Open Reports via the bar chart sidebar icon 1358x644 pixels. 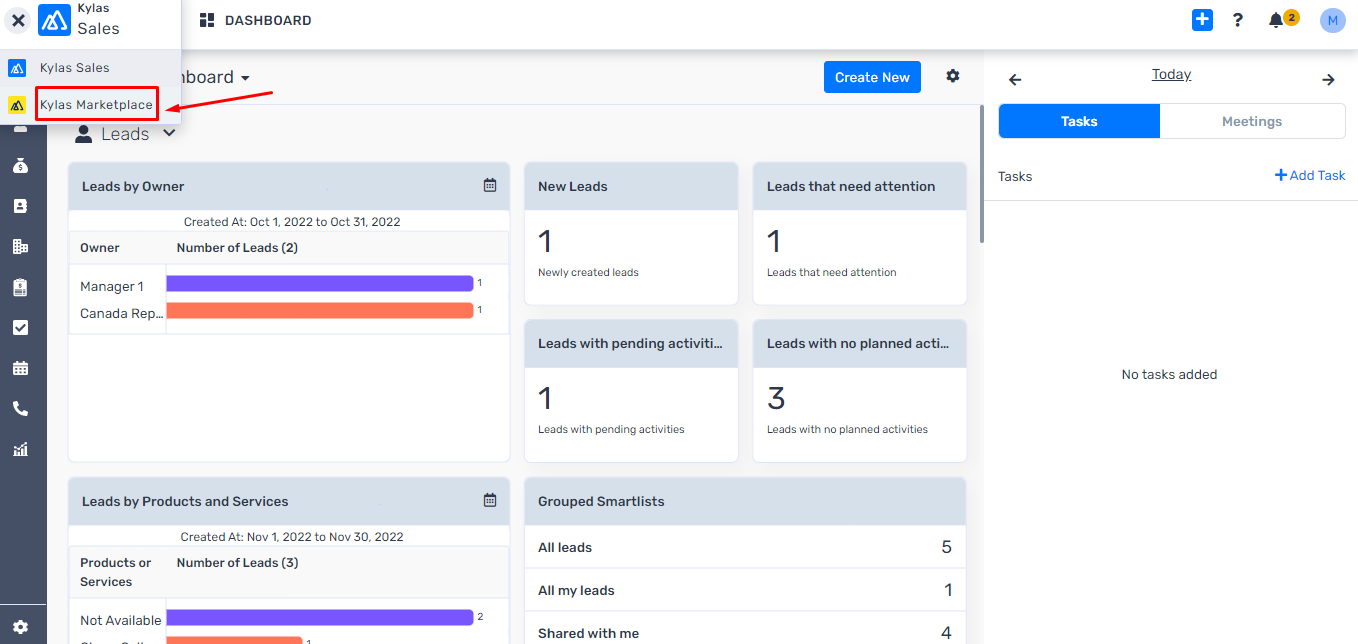[x=20, y=449]
